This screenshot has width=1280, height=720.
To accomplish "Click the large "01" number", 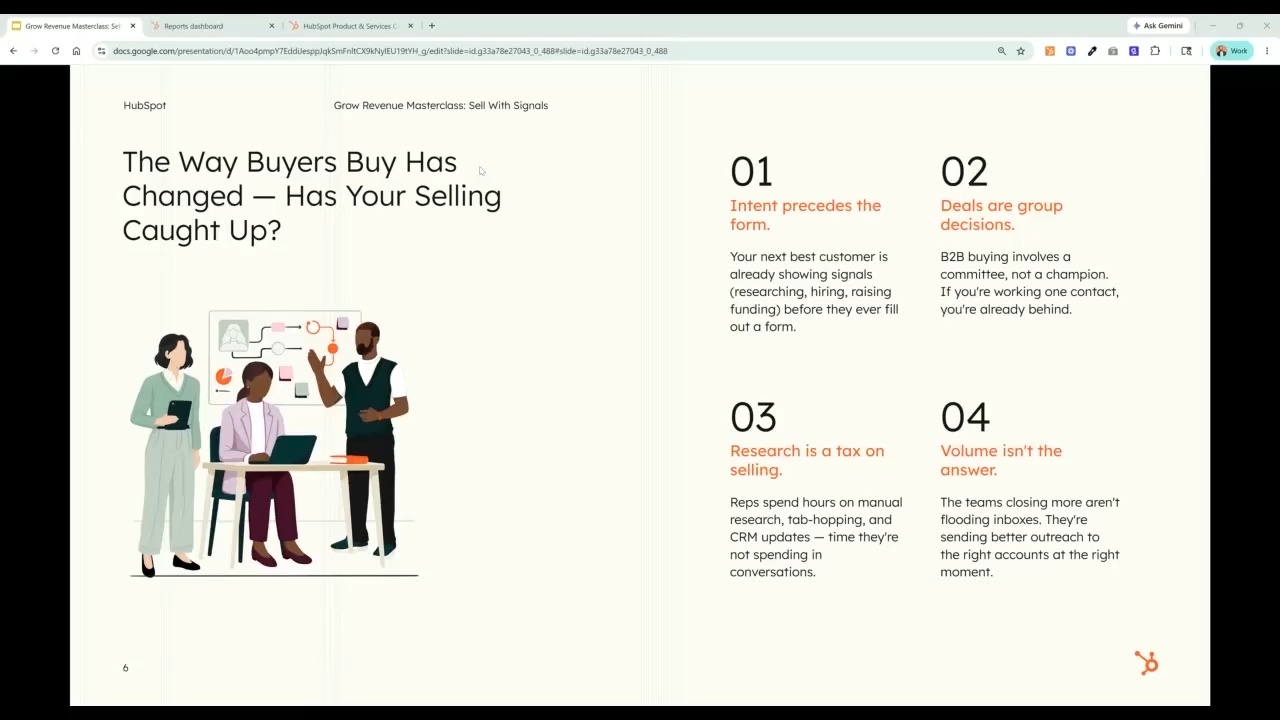I will point(751,172).
